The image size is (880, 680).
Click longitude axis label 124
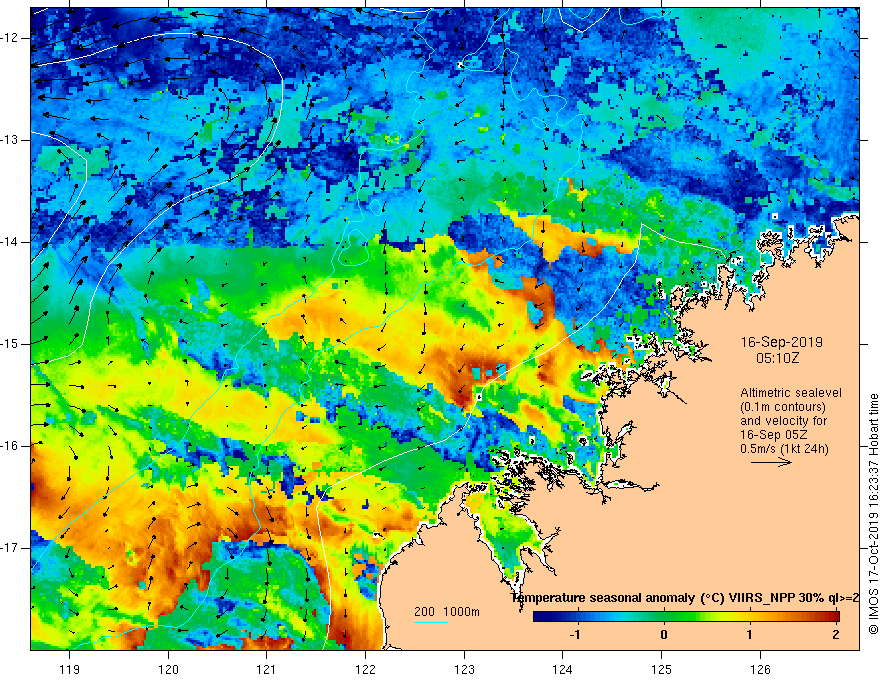tap(562, 669)
